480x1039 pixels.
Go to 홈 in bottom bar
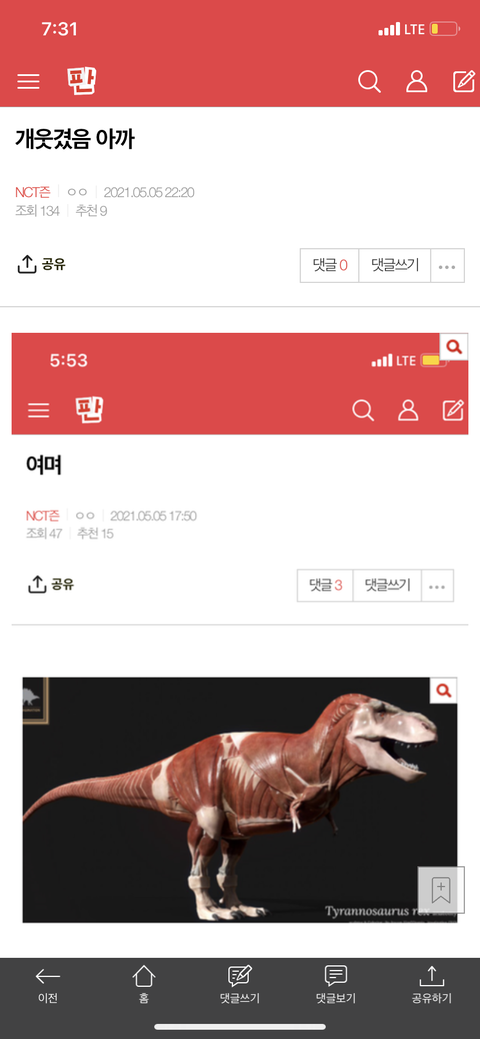tap(144, 985)
